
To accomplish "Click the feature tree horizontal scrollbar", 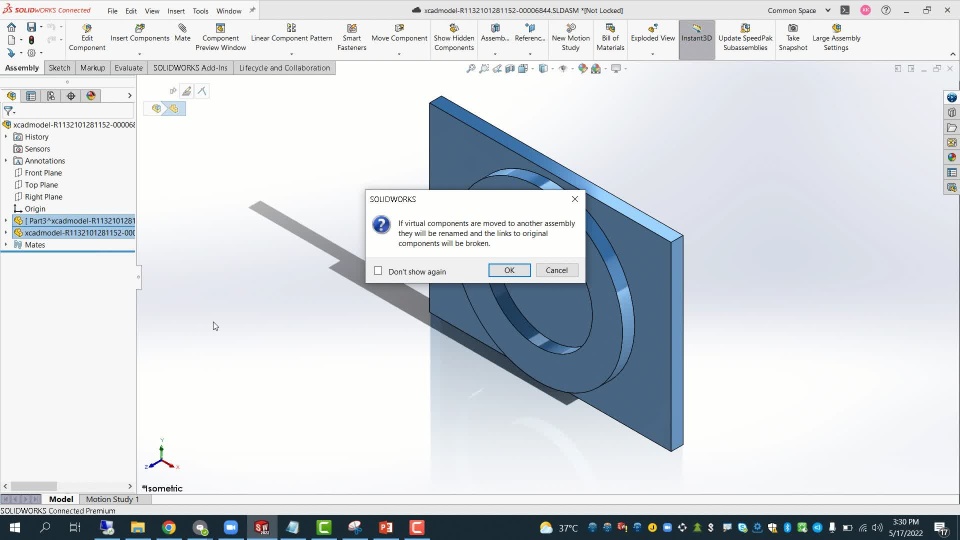I will [x=34, y=486].
